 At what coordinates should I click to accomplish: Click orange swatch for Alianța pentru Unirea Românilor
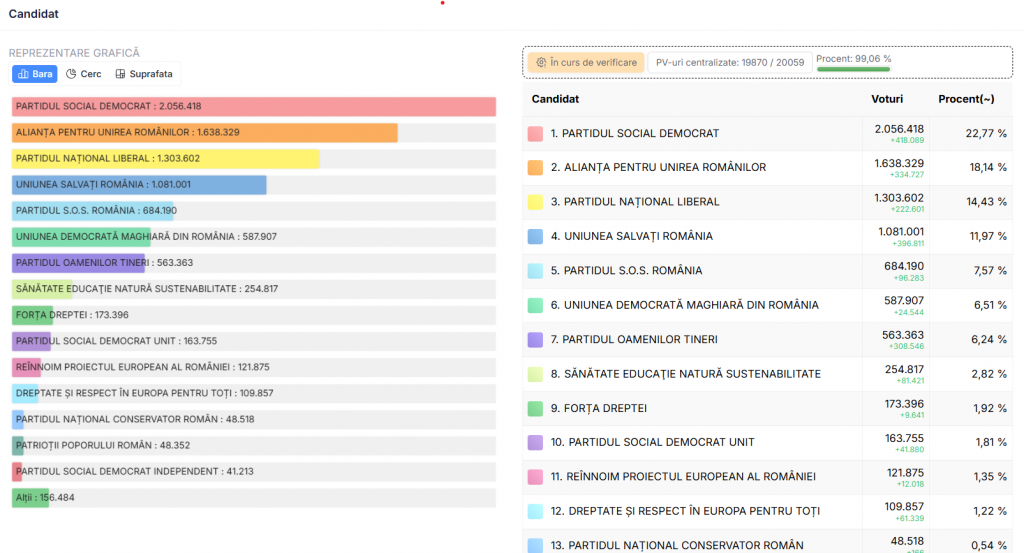coord(535,168)
